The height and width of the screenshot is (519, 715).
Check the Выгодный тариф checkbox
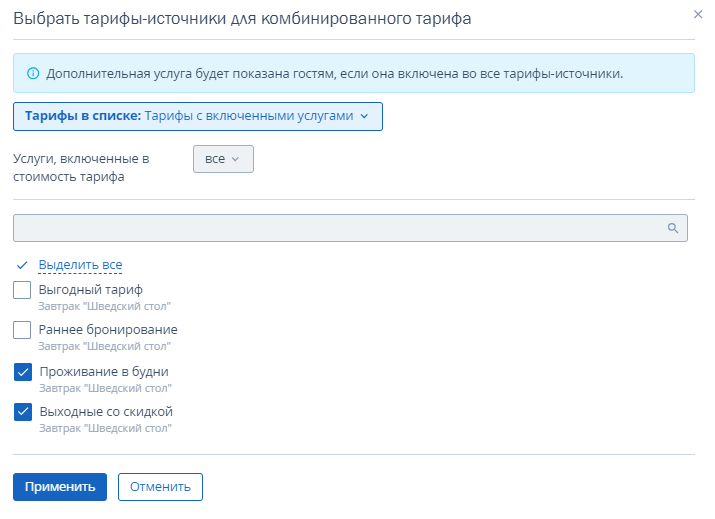(22, 290)
